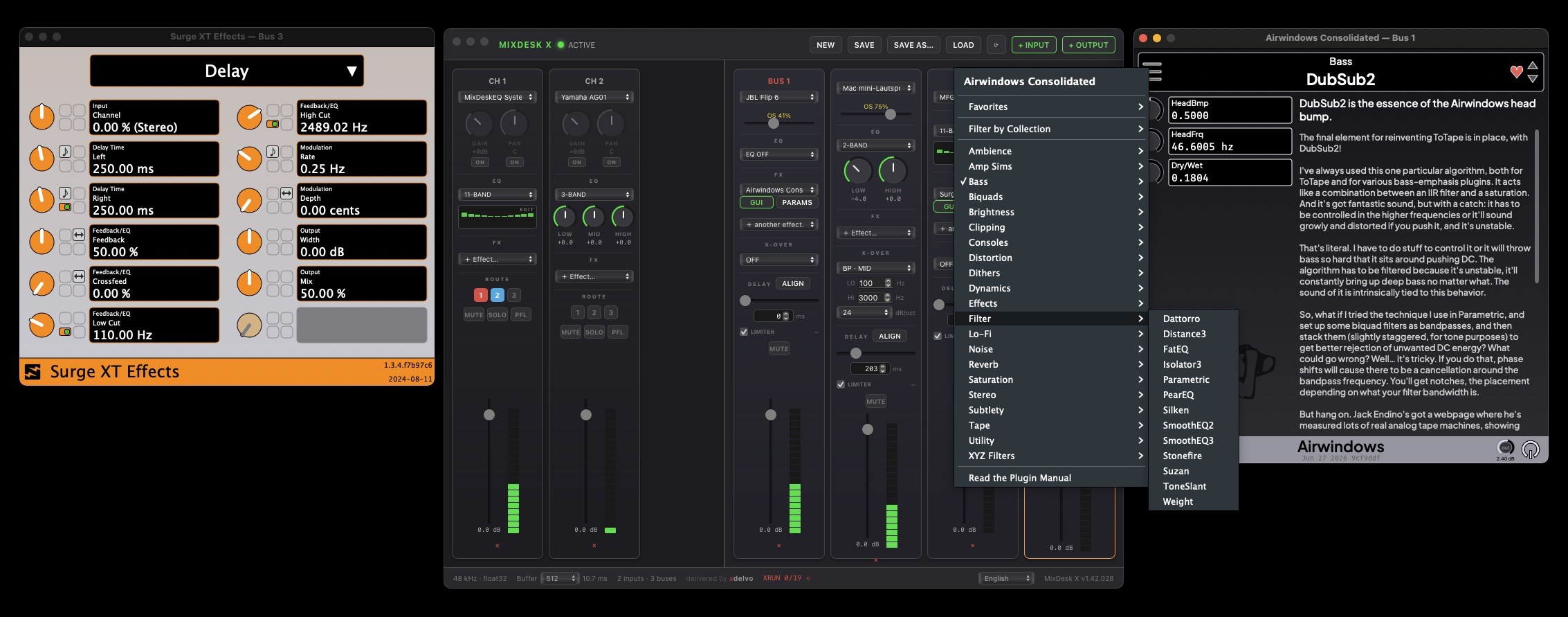Click the CH 1 volume fader handle
1568x617 pixels.
click(x=489, y=415)
